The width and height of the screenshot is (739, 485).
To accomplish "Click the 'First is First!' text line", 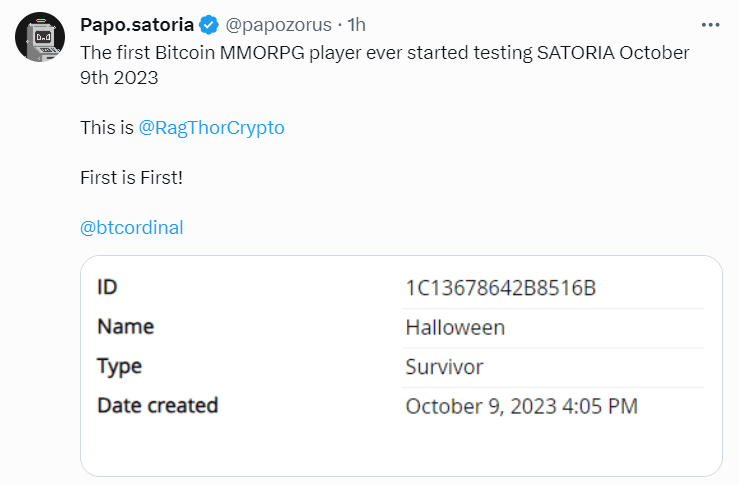I will [131, 178].
